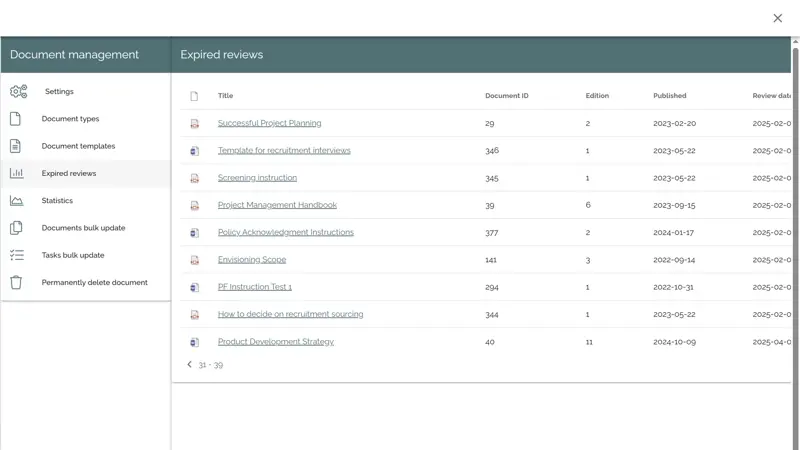This screenshot has width=800, height=450.
Task: Open Document templates menu item
Action: 85,146
